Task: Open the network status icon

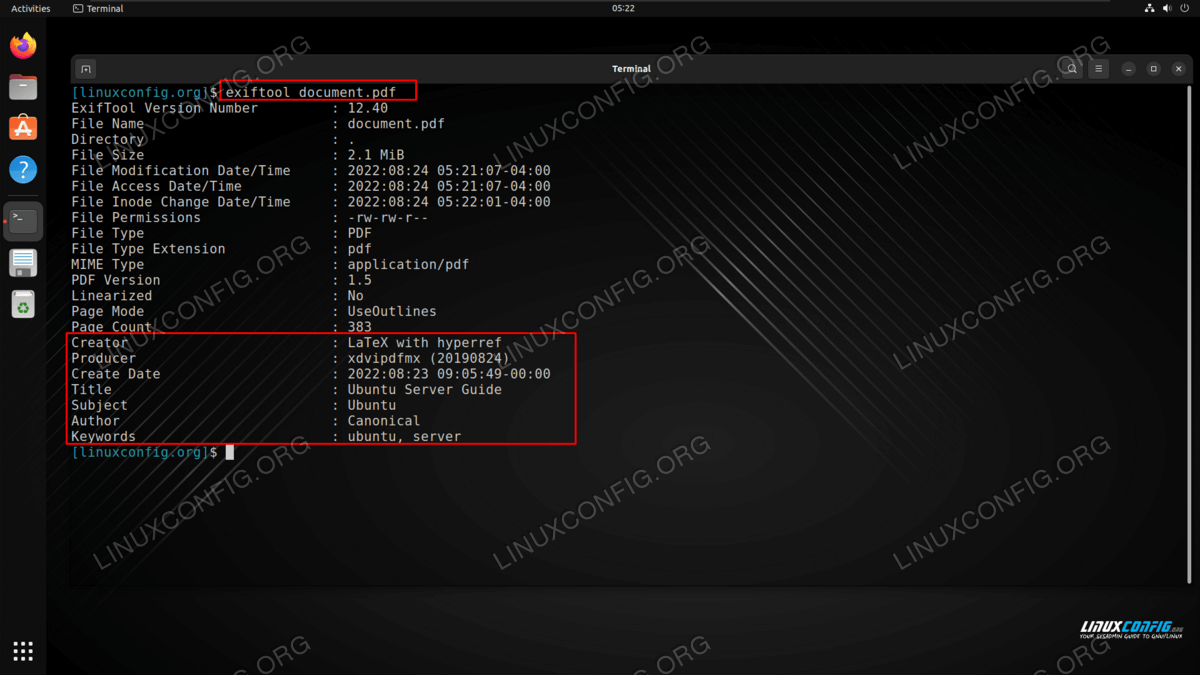Action: [x=1149, y=8]
